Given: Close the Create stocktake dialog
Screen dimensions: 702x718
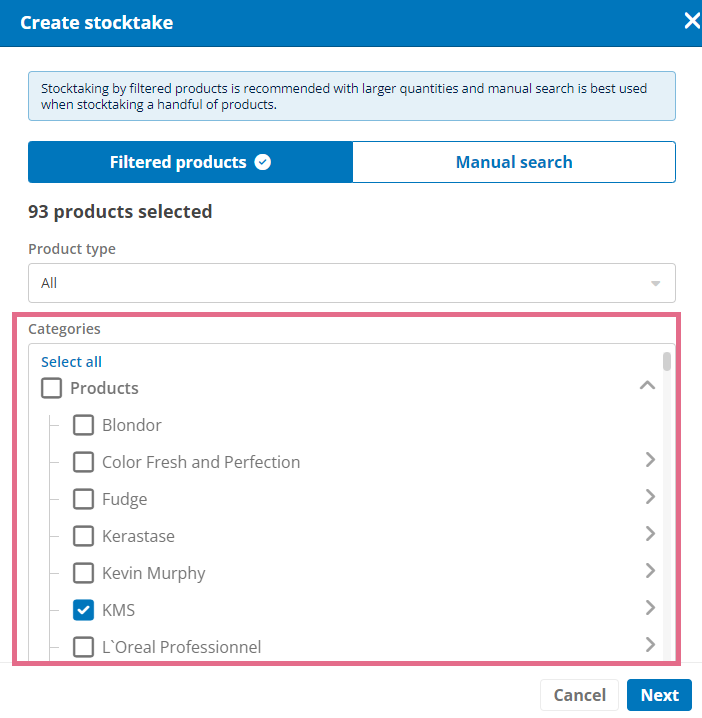Looking at the screenshot, I should 692,21.
